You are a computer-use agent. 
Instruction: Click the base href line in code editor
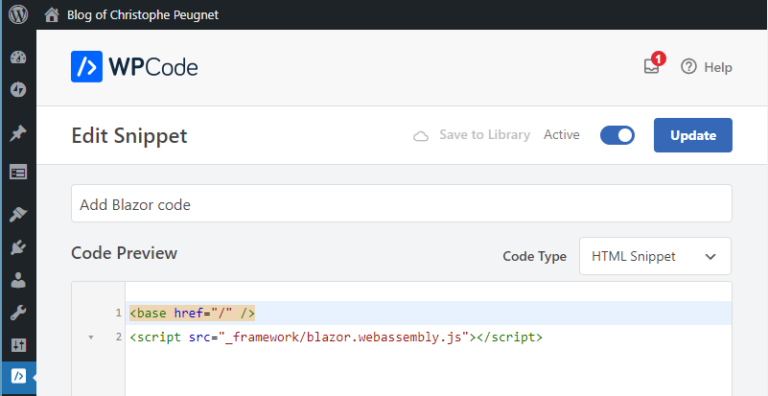[192, 313]
